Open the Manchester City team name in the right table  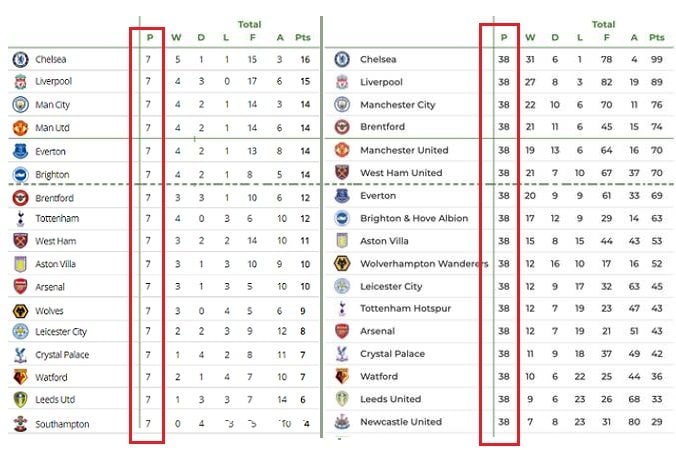(x=397, y=105)
